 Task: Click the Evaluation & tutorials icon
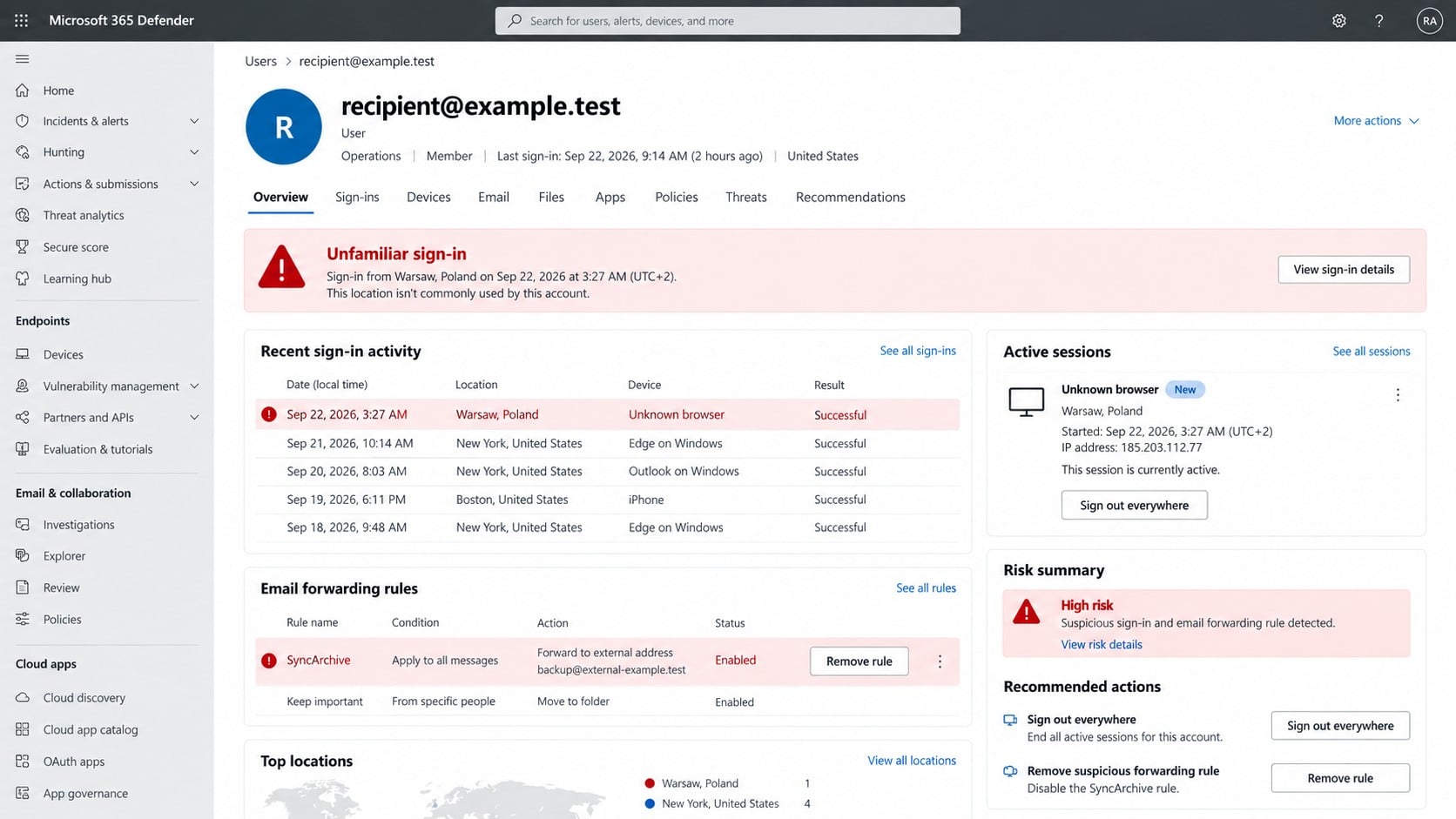coord(23,449)
